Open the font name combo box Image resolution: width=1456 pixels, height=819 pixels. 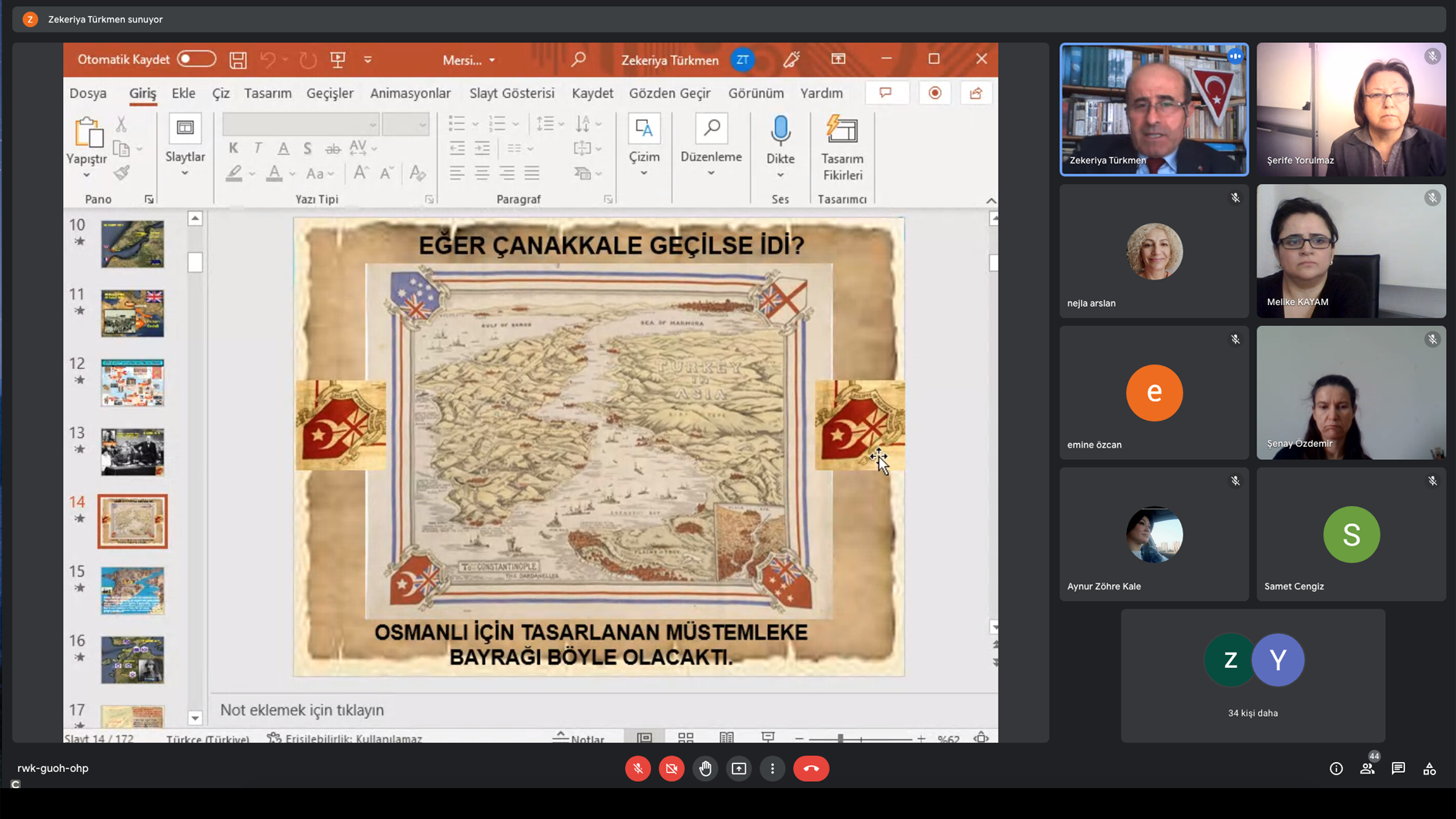point(300,124)
